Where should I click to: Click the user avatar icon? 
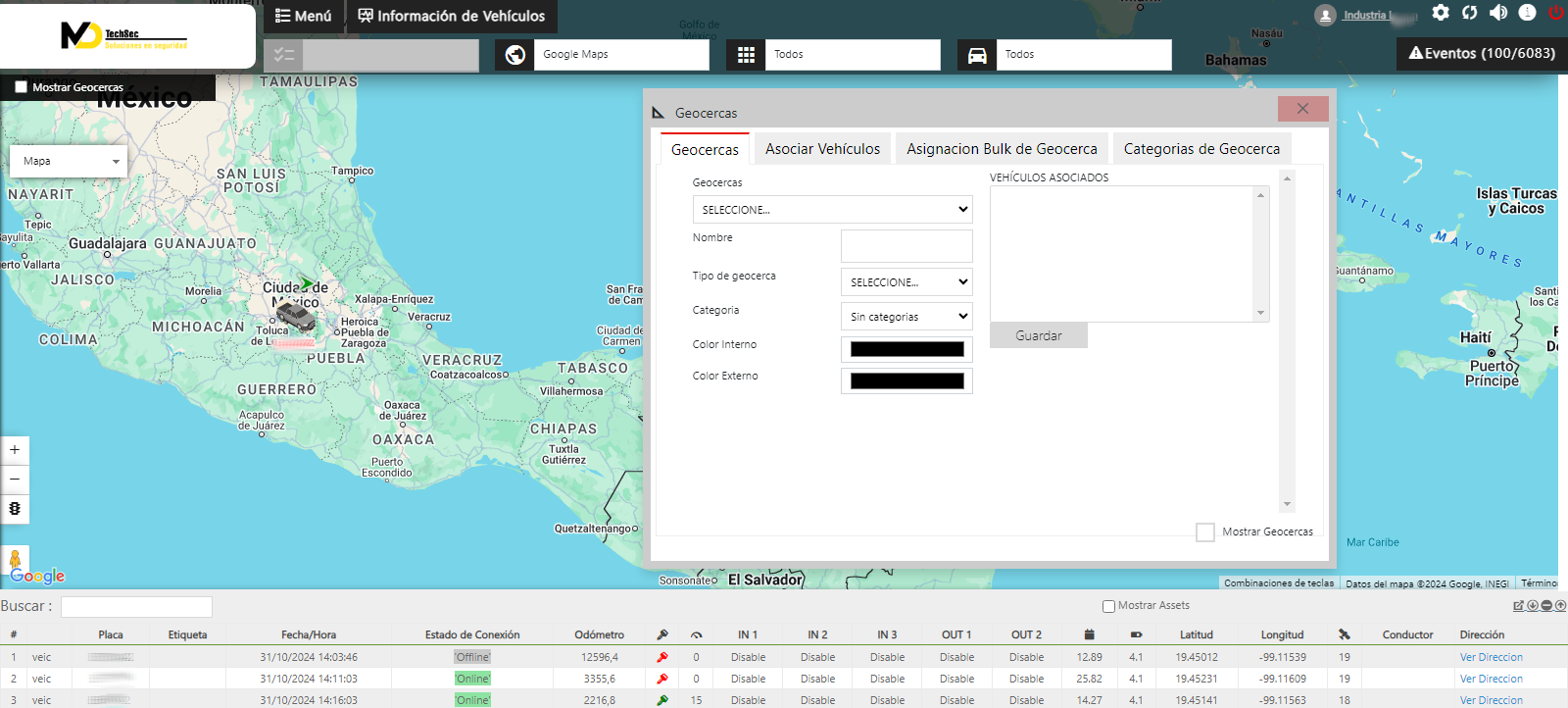tap(1325, 16)
